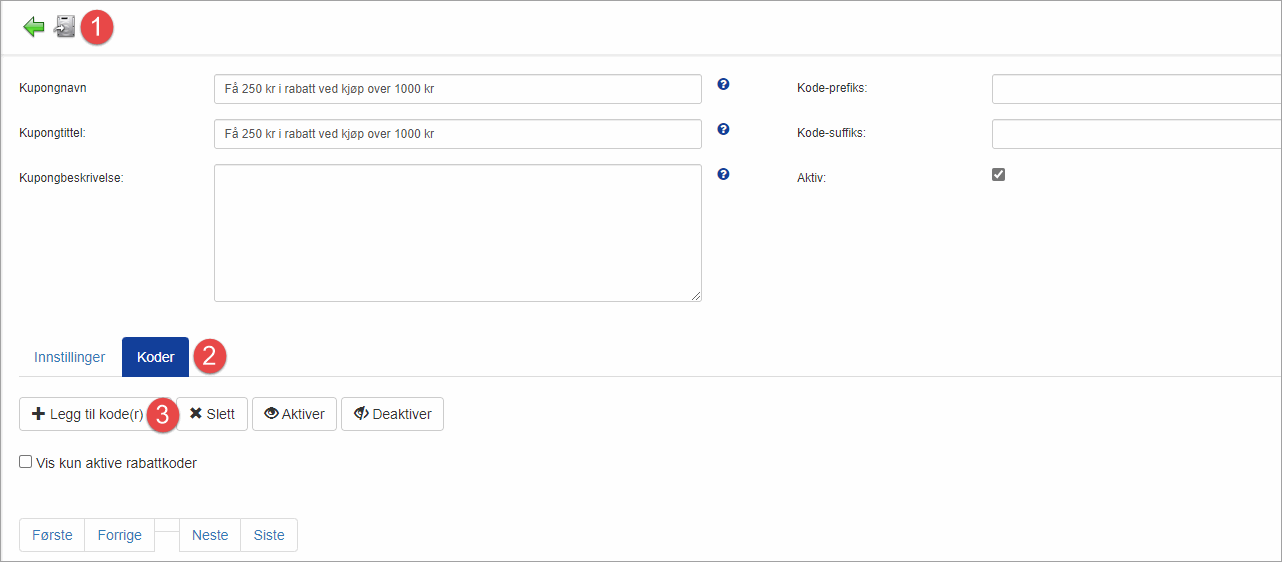Click the Aktiver button with eye icon
The image size is (1282, 562).
point(294,414)
